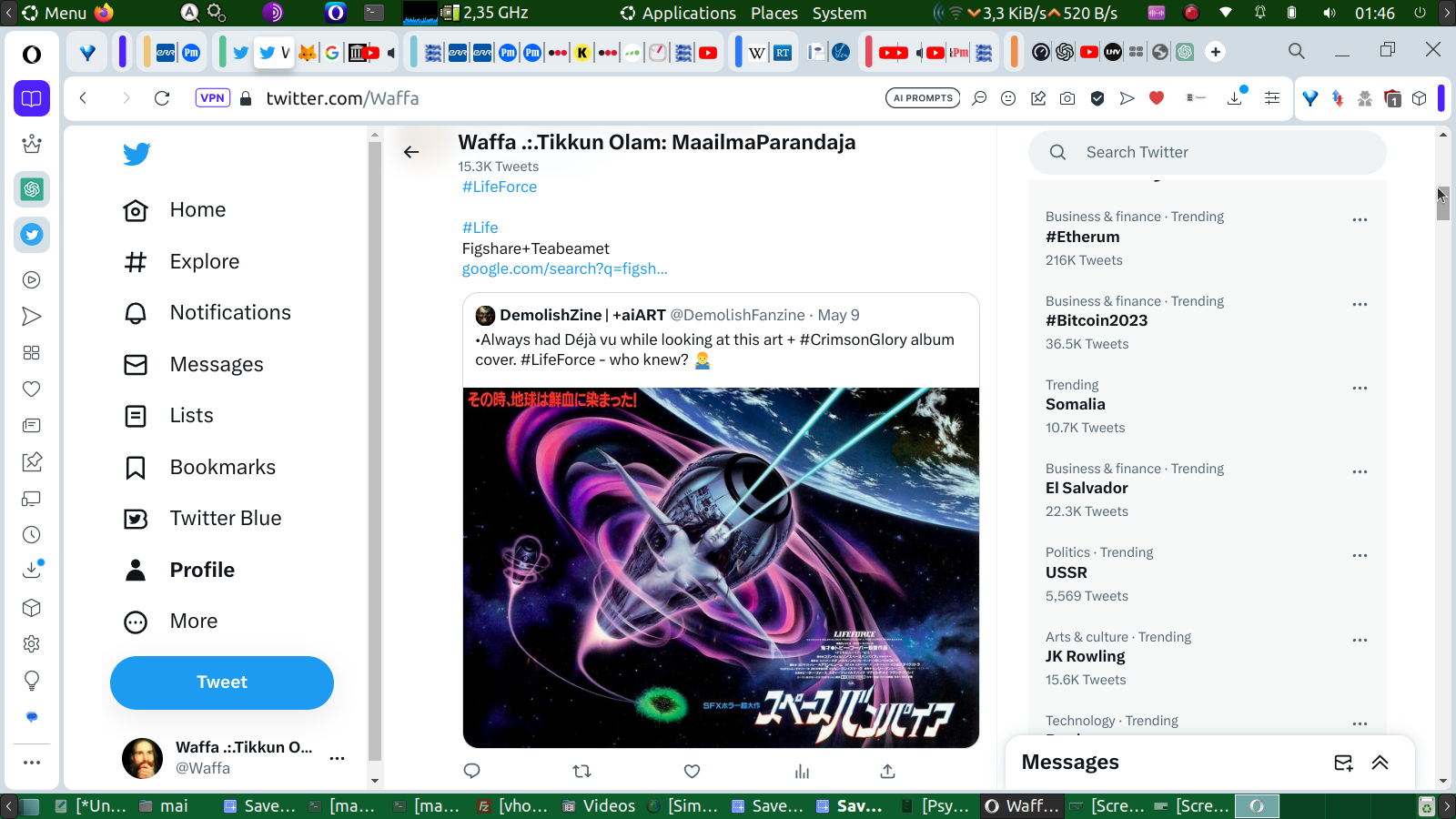Open the three-dot sidebar setup menu

32,763
